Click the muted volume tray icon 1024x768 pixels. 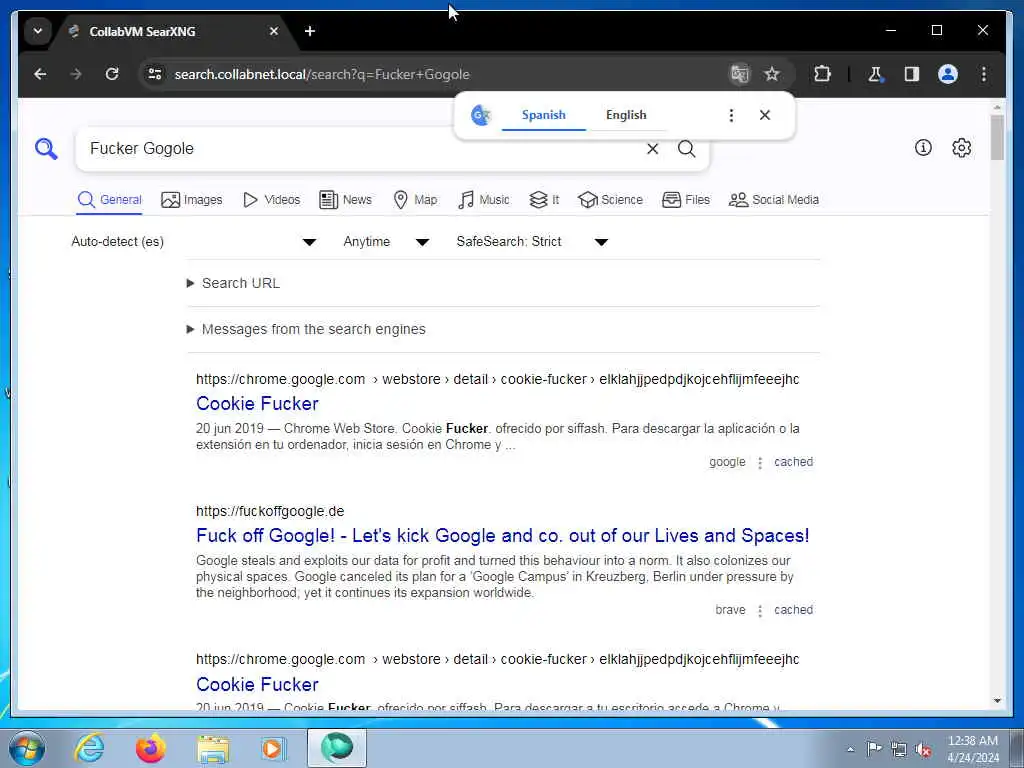923,750
